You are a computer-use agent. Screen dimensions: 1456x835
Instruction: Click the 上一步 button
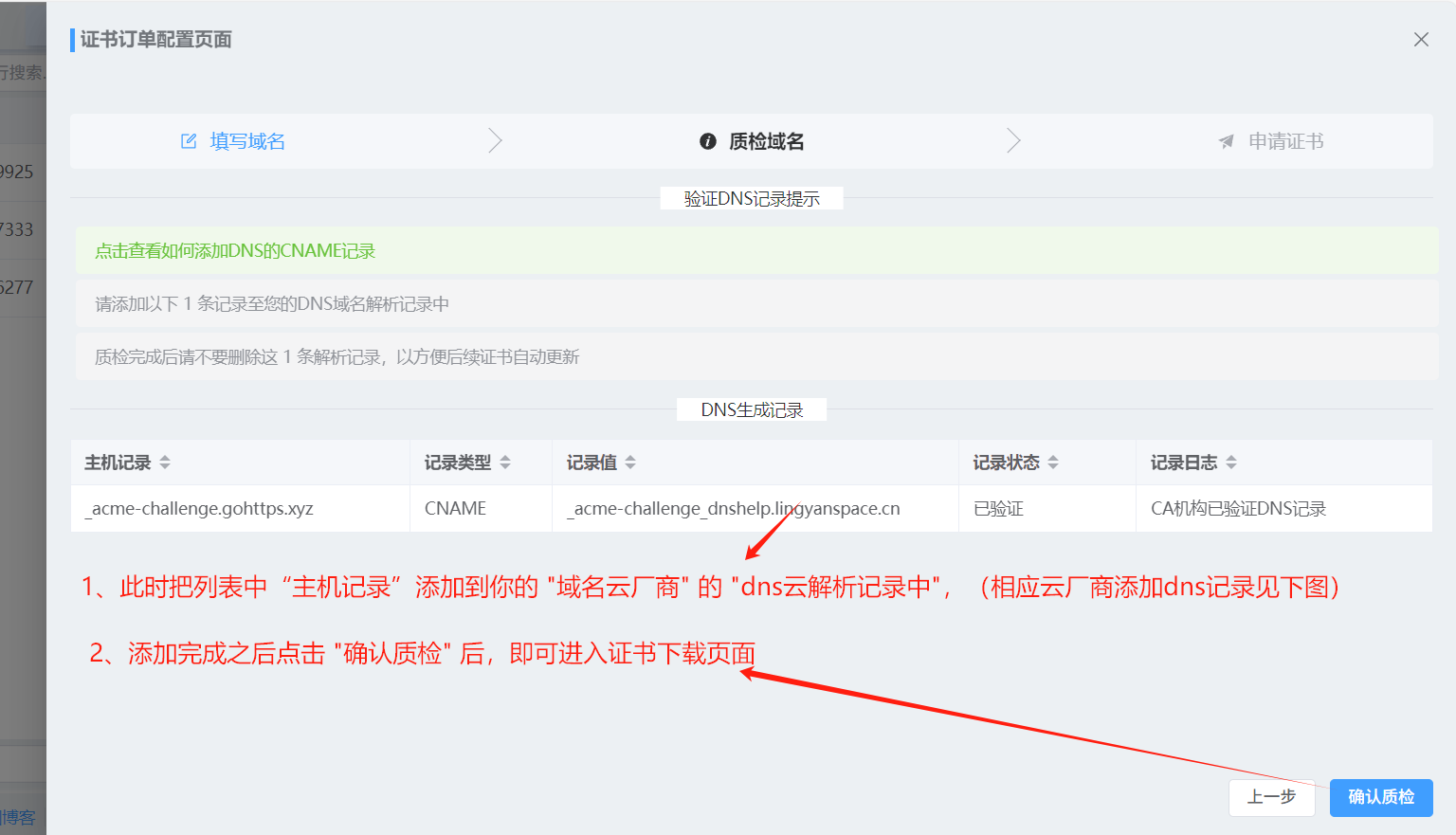tap(1271, 797)
